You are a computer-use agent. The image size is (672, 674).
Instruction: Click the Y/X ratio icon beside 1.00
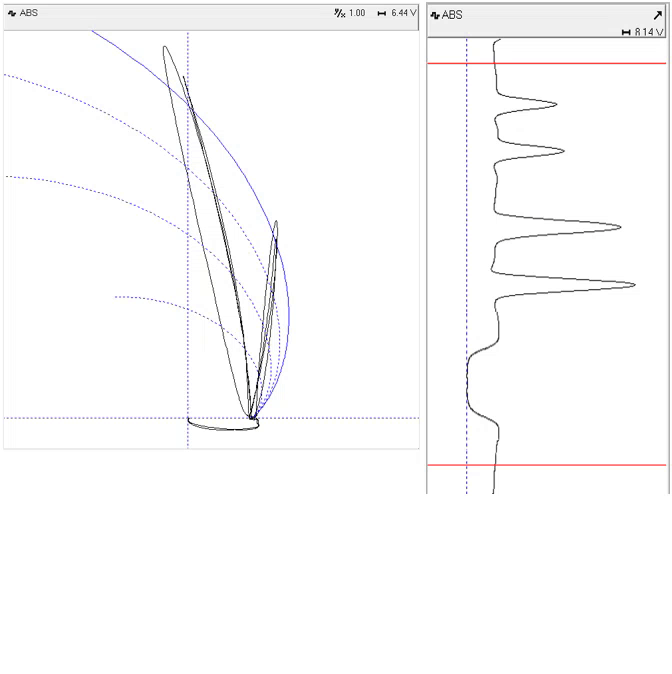tap(340, 13)
